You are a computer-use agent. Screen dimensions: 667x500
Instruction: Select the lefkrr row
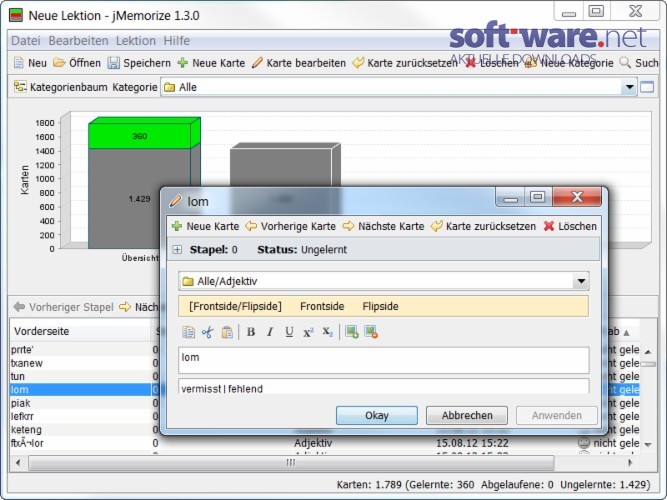click(81, 416)
